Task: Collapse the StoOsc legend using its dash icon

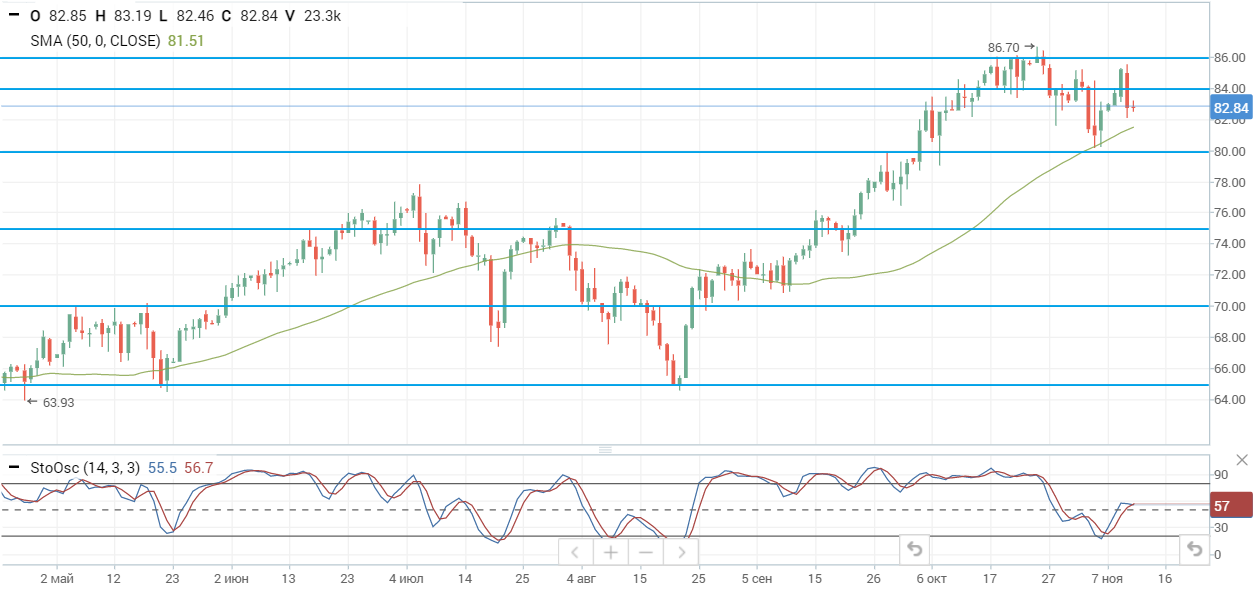Action: coord(14,467)
